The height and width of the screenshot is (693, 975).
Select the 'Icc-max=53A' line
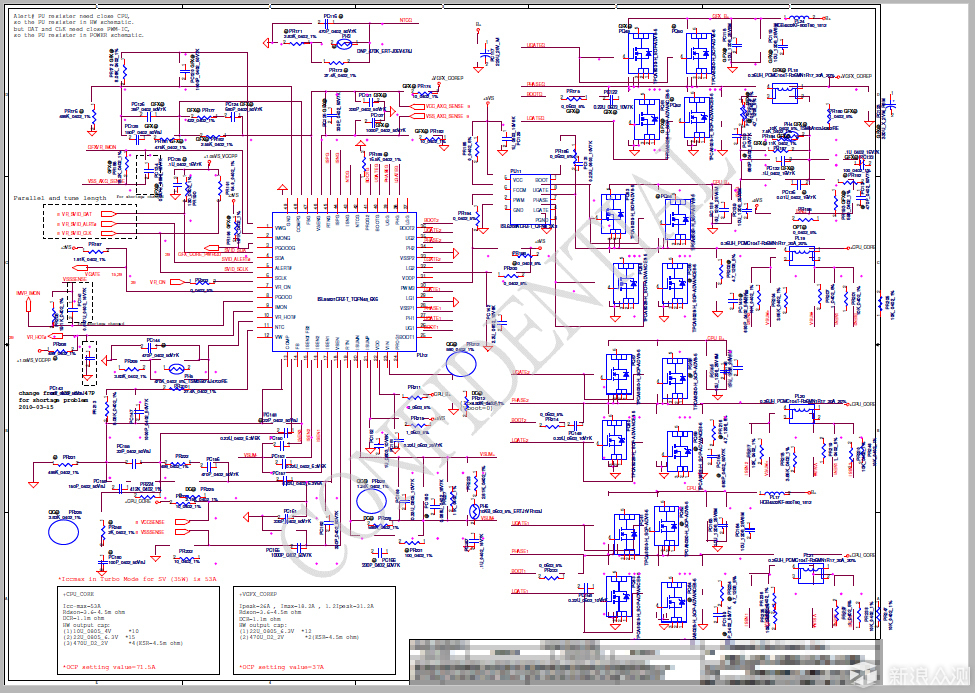81,605
